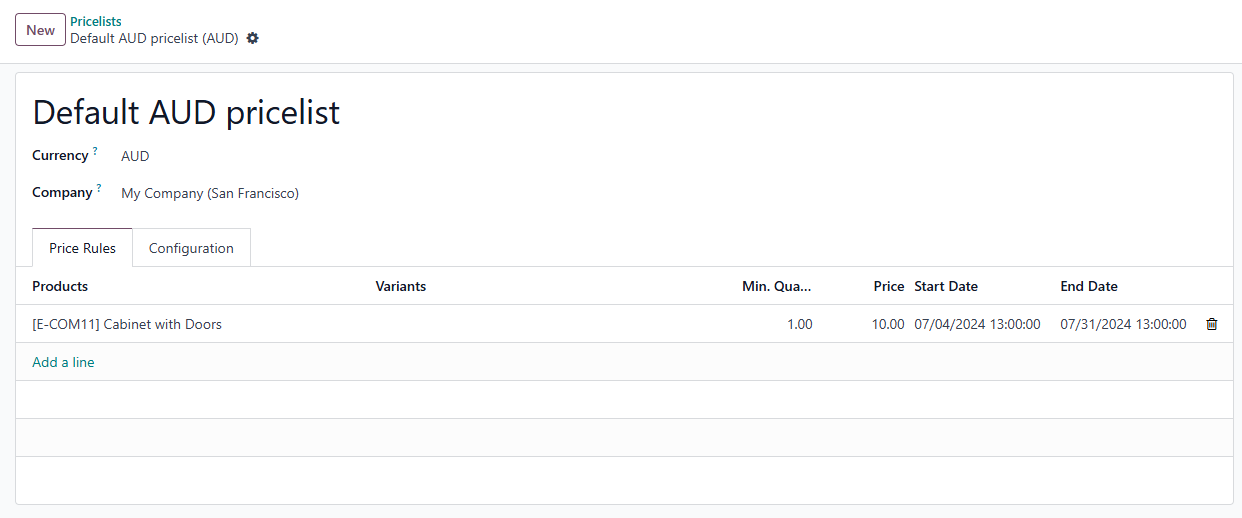The image size is (1242, 518).
Task: Add a line to price rules
Action: pos(63,362)
